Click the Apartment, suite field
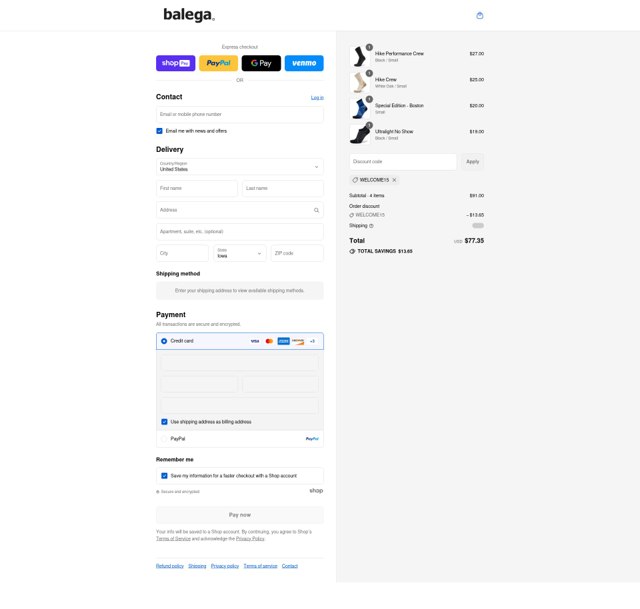This screenshot has height=609, width=640. (240, 232)
